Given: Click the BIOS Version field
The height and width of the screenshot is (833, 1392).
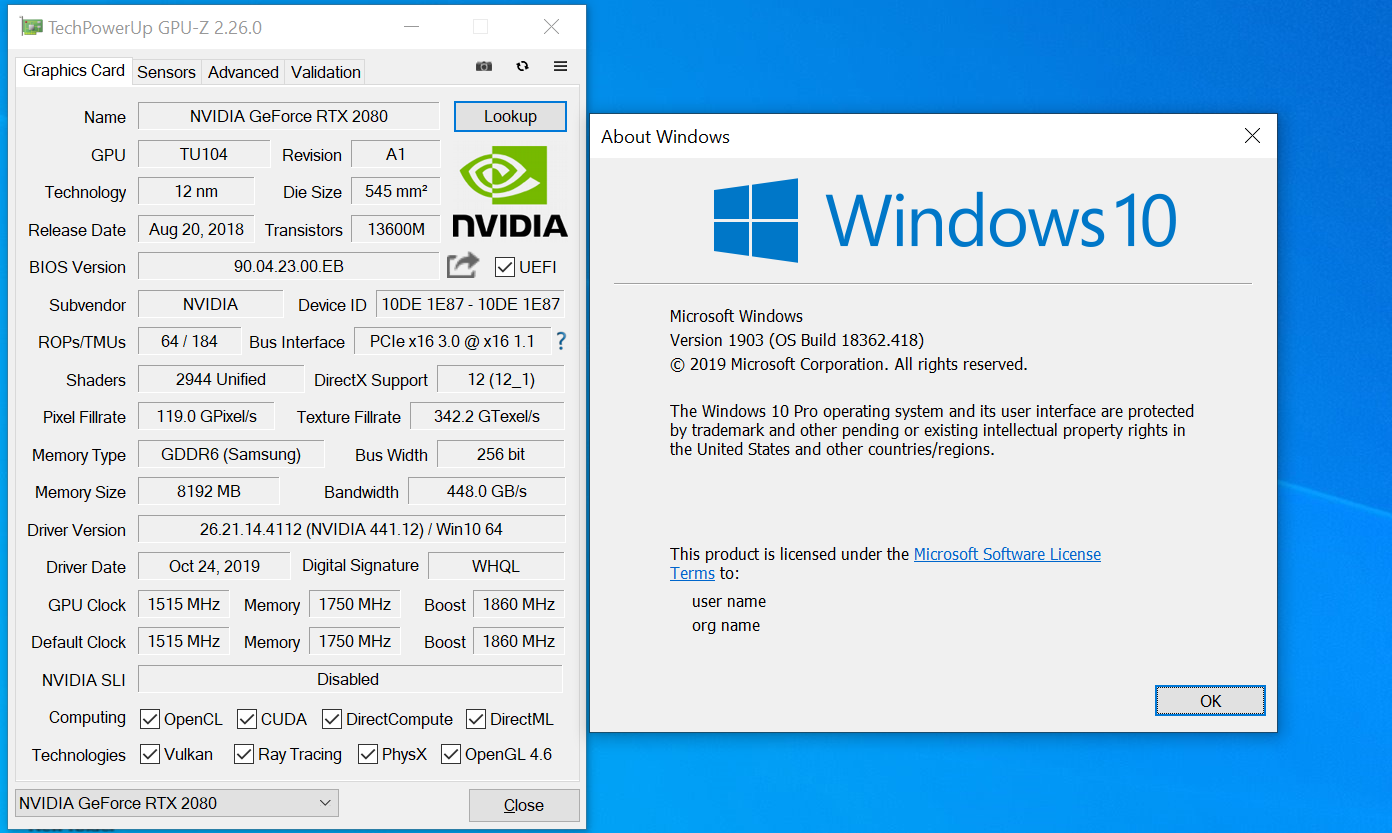Looking at the screenshot, I should click(x=288, y=267).
